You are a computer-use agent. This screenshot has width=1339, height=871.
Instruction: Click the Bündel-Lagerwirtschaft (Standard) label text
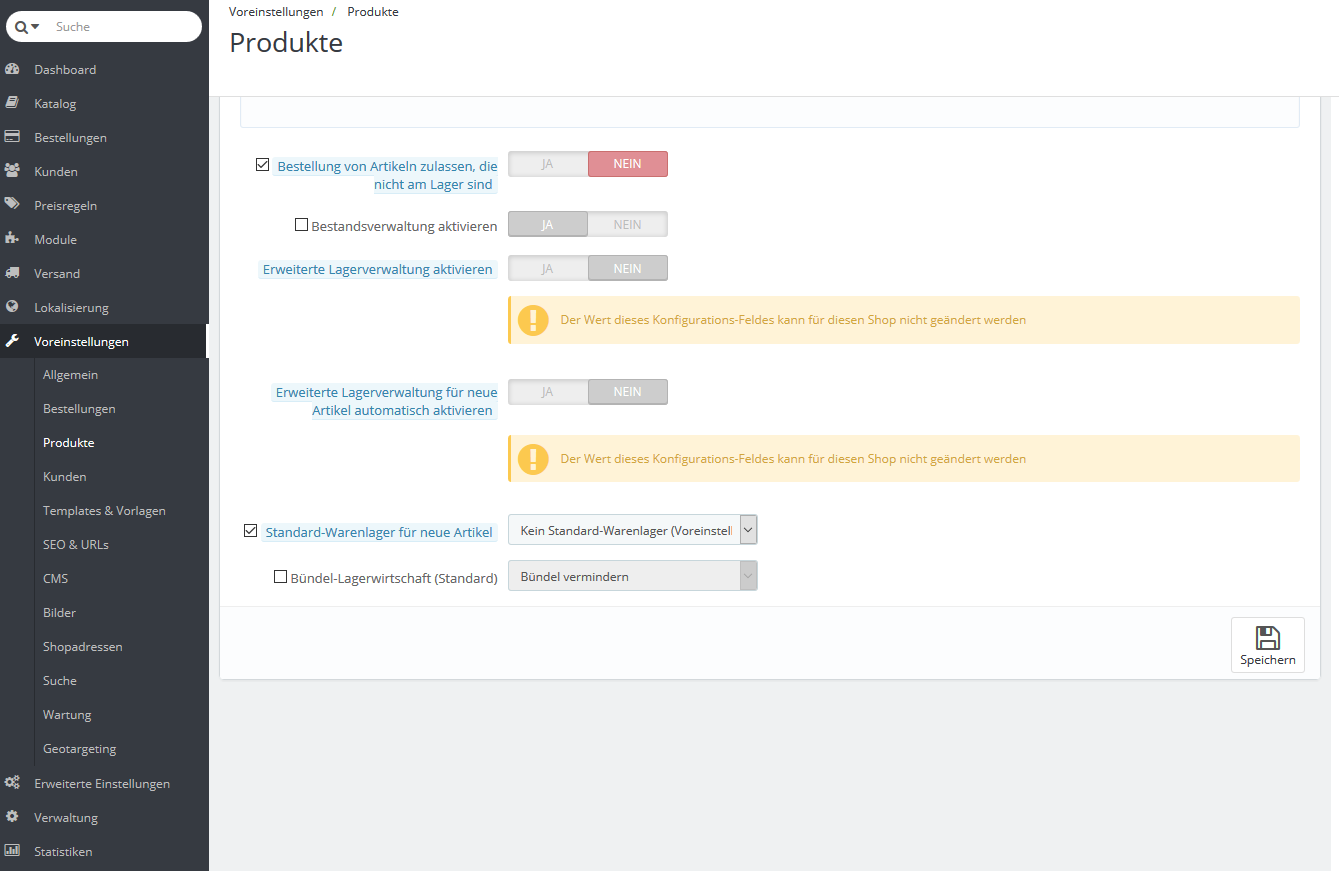(394, 578)
